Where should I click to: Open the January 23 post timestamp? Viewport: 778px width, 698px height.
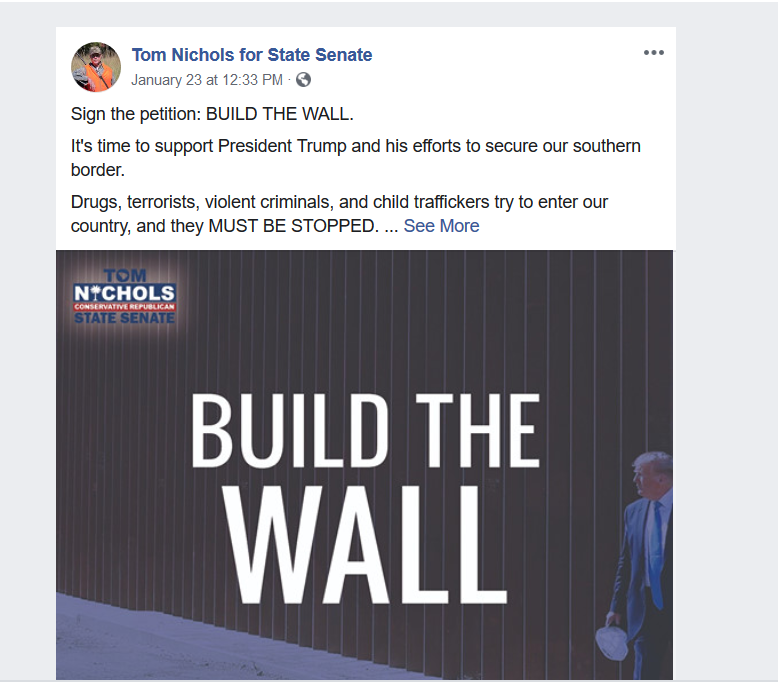coord(206,80)
